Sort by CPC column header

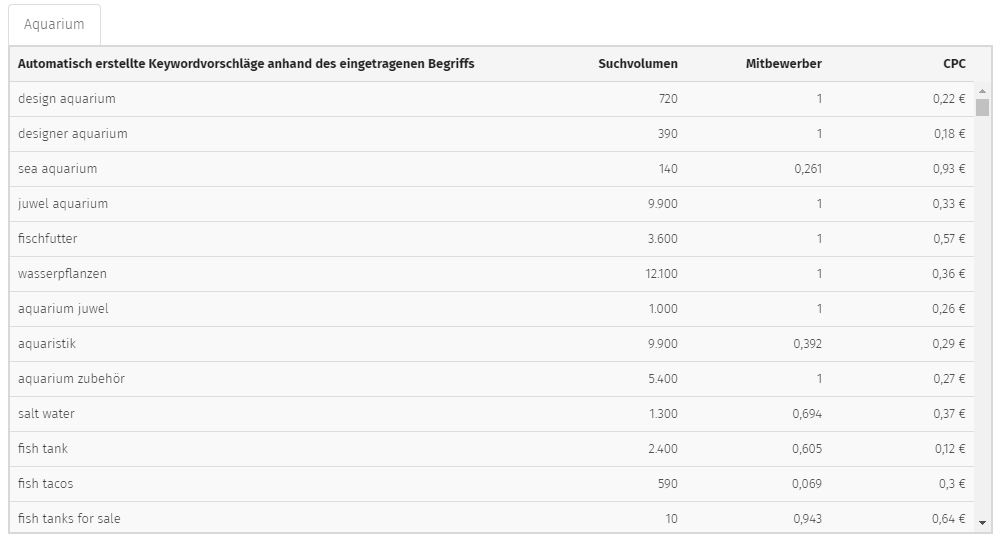click(954, 63)
